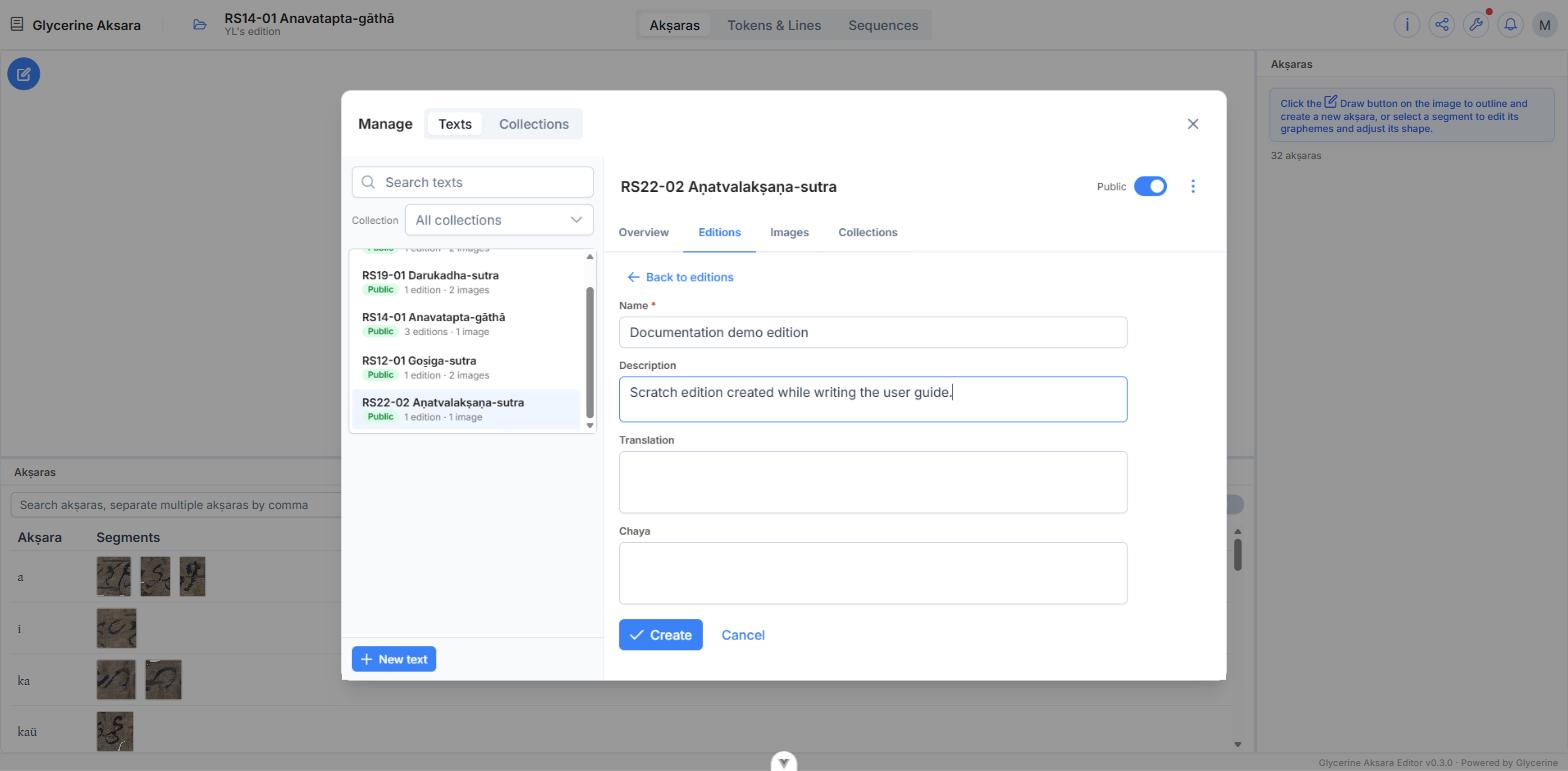Switch to Tokens & Lines view
Viewport: 1568px width, 771px height.
(x=774, y=25)
